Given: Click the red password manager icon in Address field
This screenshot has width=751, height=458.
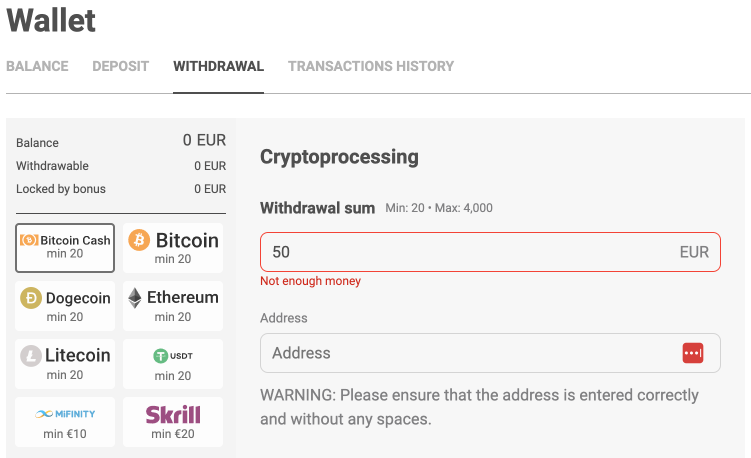Looking at the screenshot, I should 693,353.
